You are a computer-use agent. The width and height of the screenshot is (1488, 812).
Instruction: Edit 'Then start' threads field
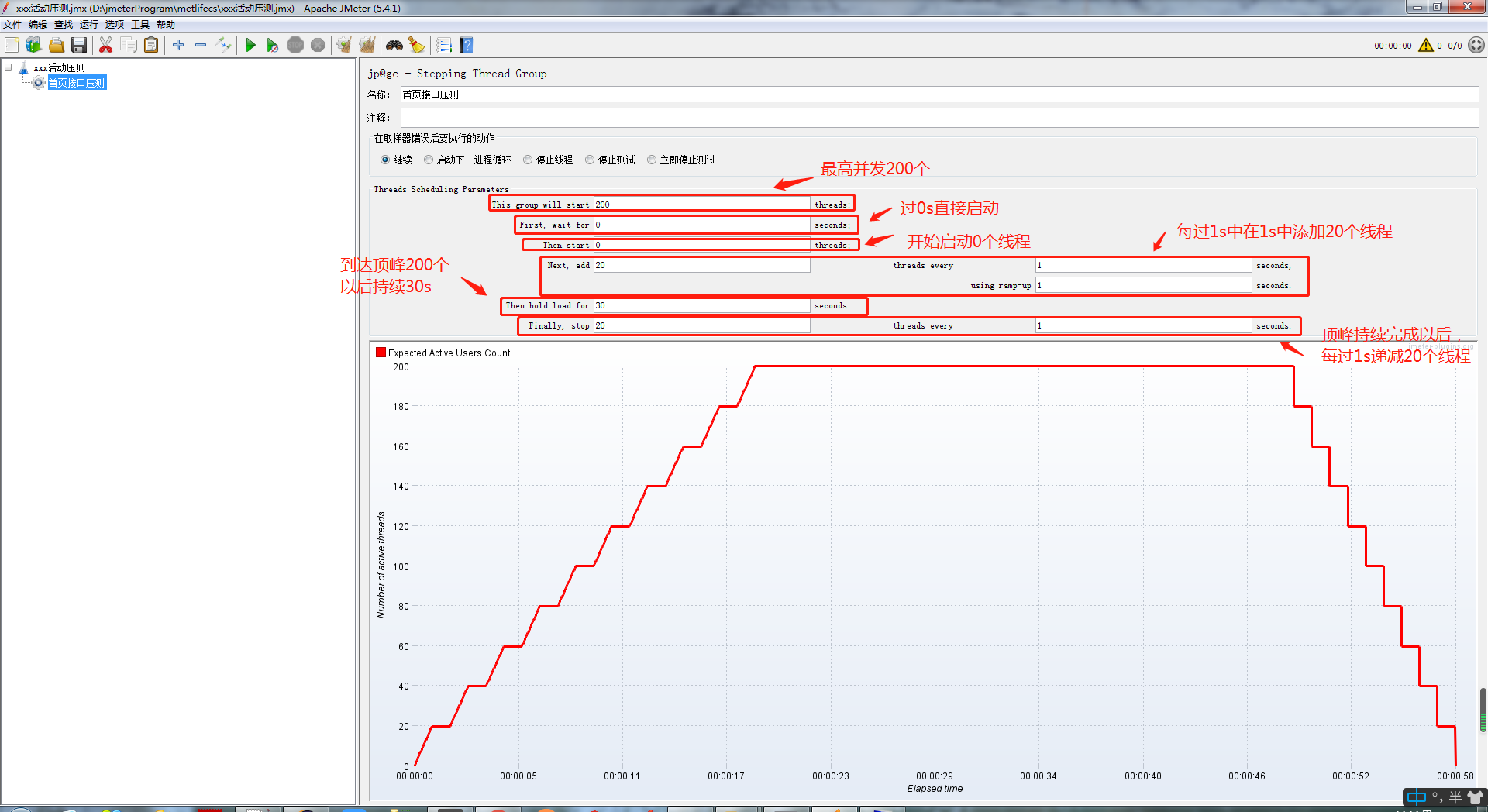tap(702, 245)
